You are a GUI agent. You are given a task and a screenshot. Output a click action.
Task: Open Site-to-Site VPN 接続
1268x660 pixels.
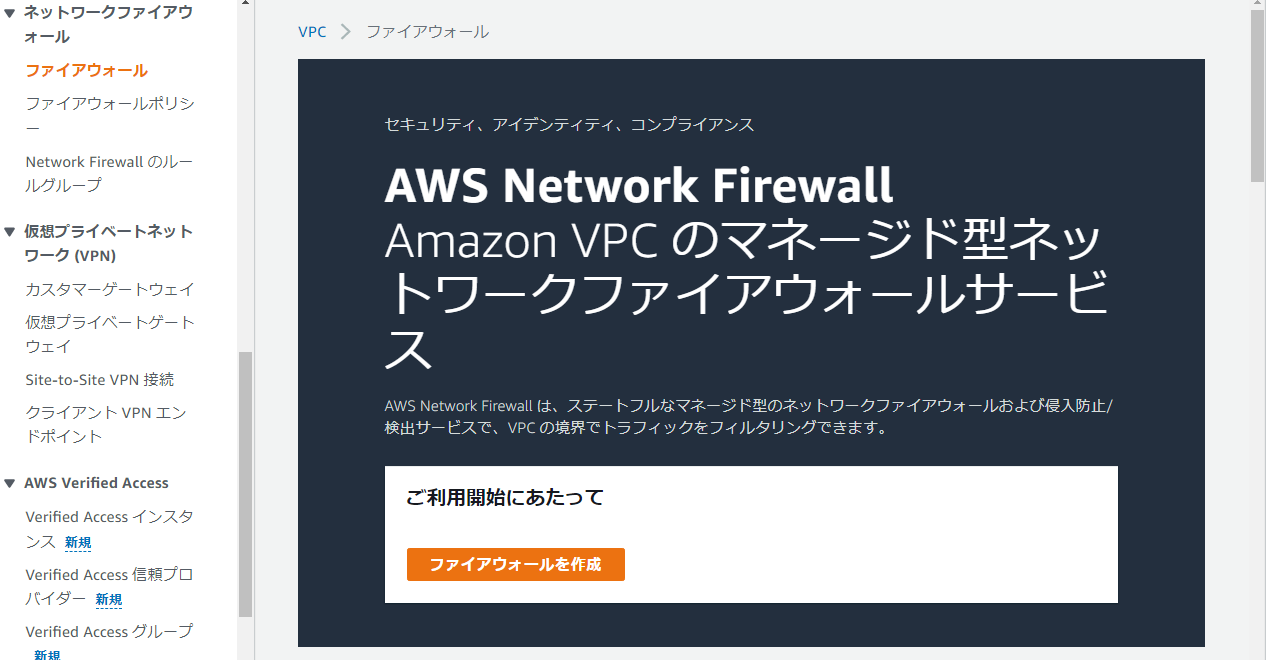pyautogui.click(x=100, y=379)
